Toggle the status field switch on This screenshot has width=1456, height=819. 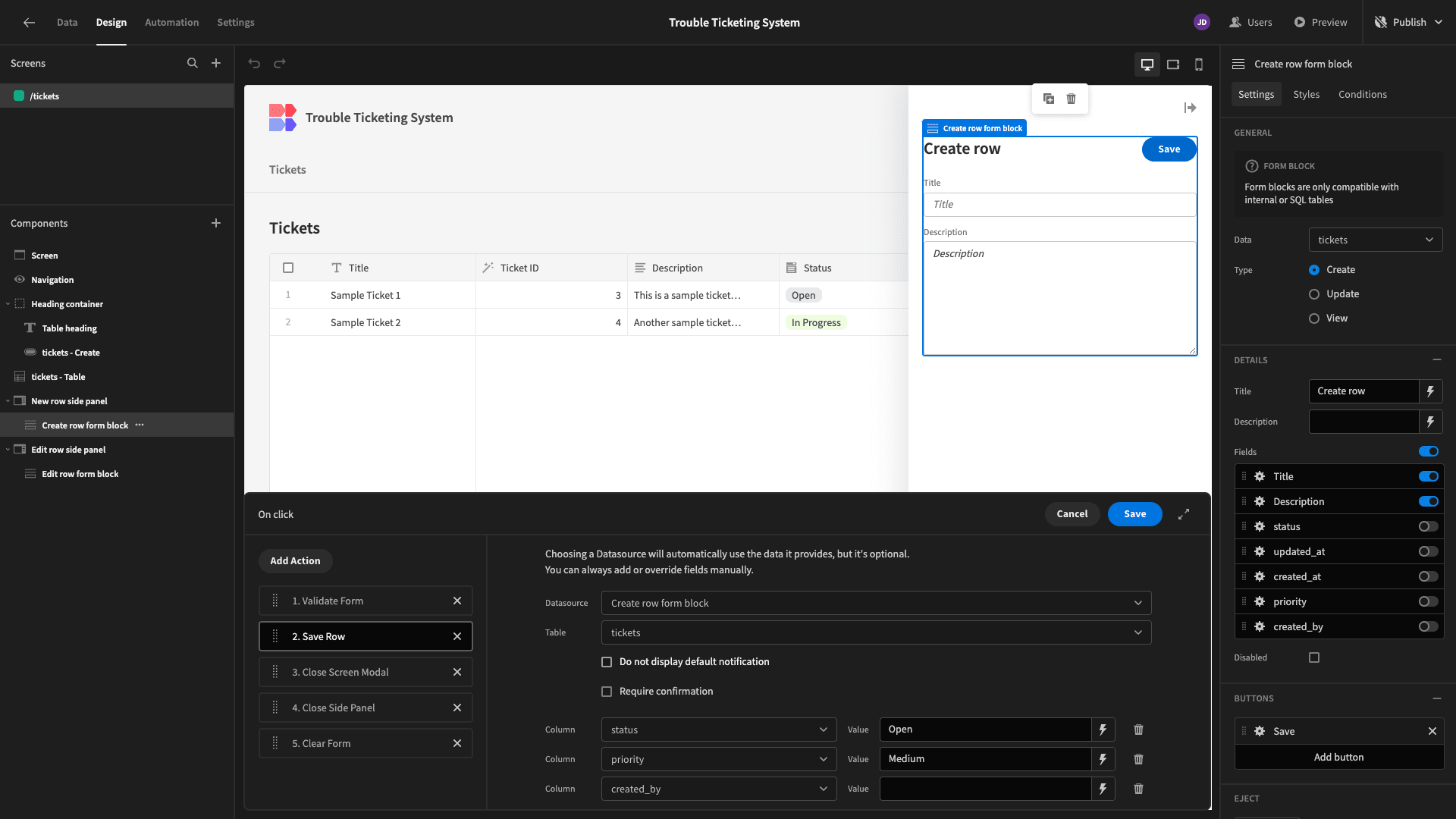[1429, 526]
